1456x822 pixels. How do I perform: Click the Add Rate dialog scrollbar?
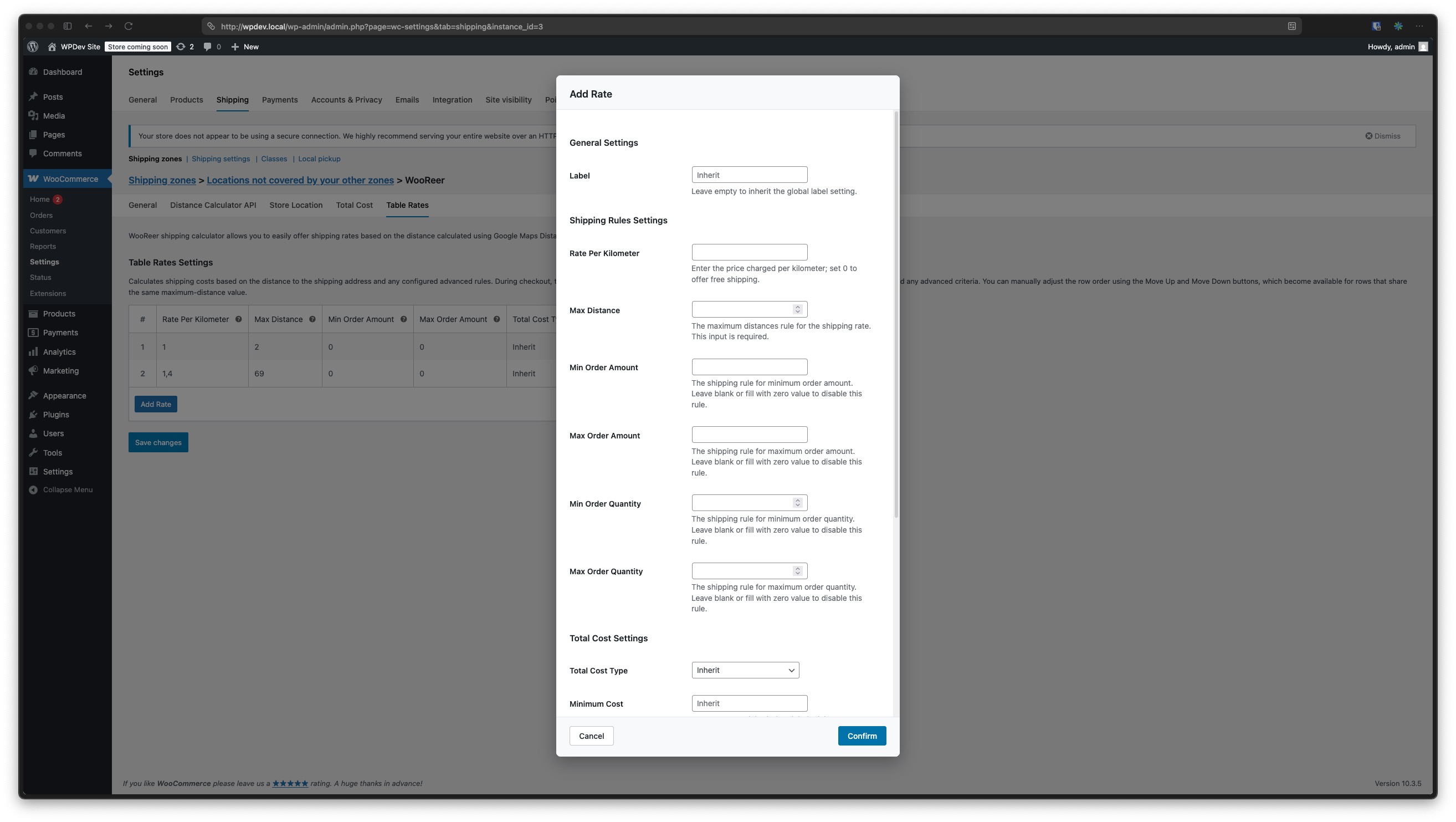896,314
